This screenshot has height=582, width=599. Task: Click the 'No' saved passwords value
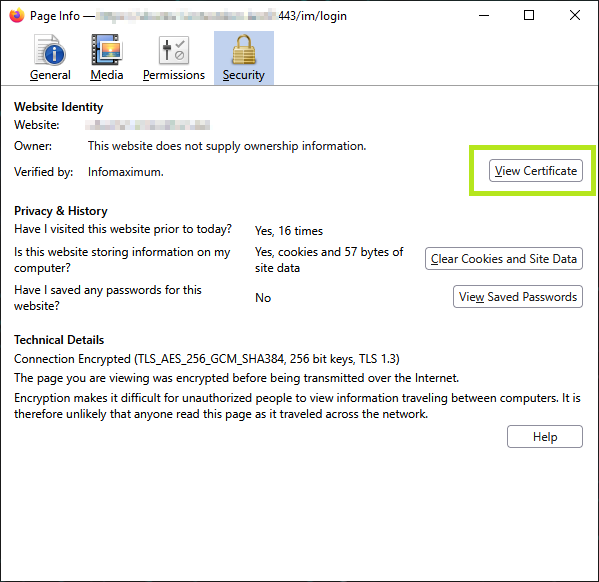tap(263, 298)
